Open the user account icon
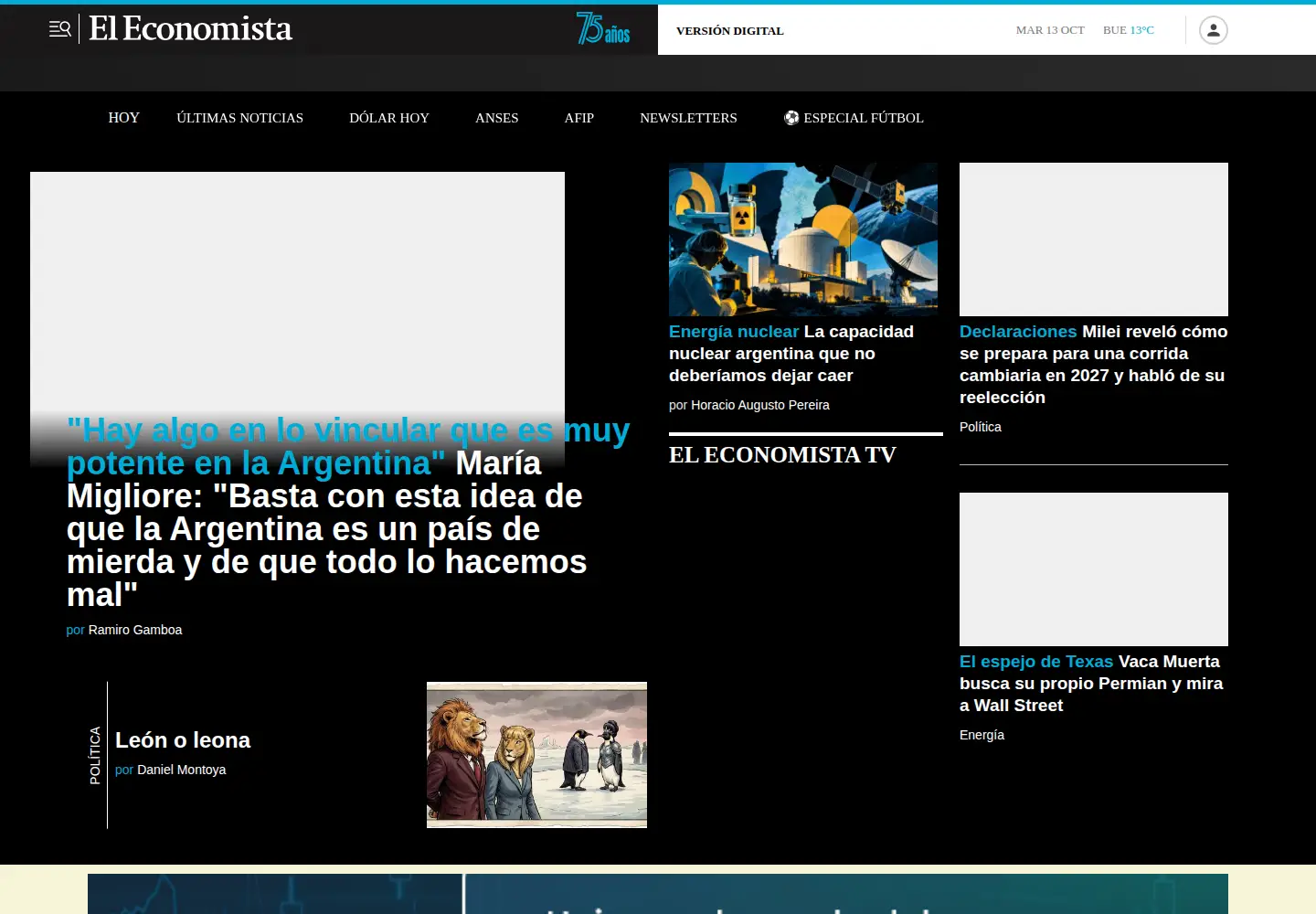The height and width of the screenshot is (914, 1316). pyautogui.click(x=1213, y=30)
